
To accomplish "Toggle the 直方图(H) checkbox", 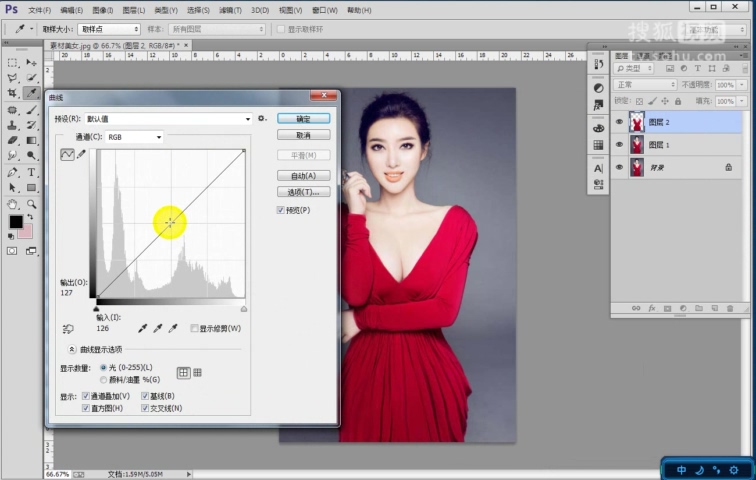I will [86, 408].
